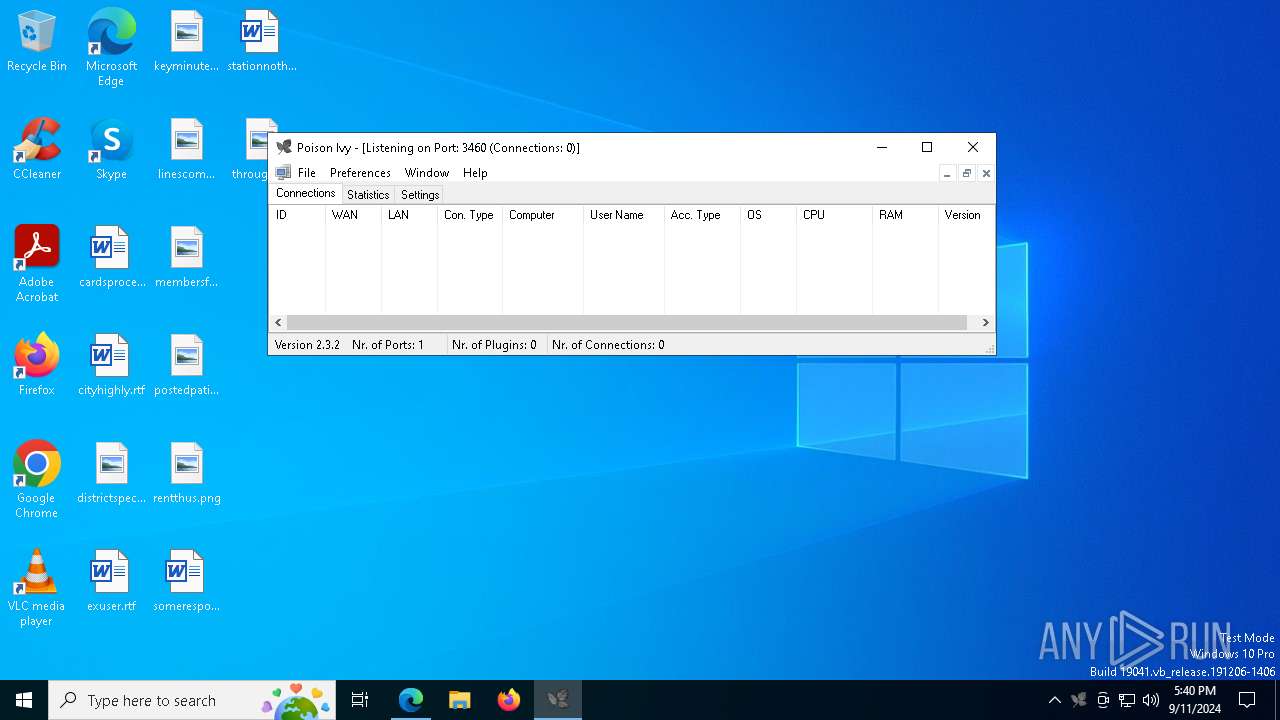
Task: Open CCleaner desktop shortcut
Action: pyautogui.click(x=37, y=150)
